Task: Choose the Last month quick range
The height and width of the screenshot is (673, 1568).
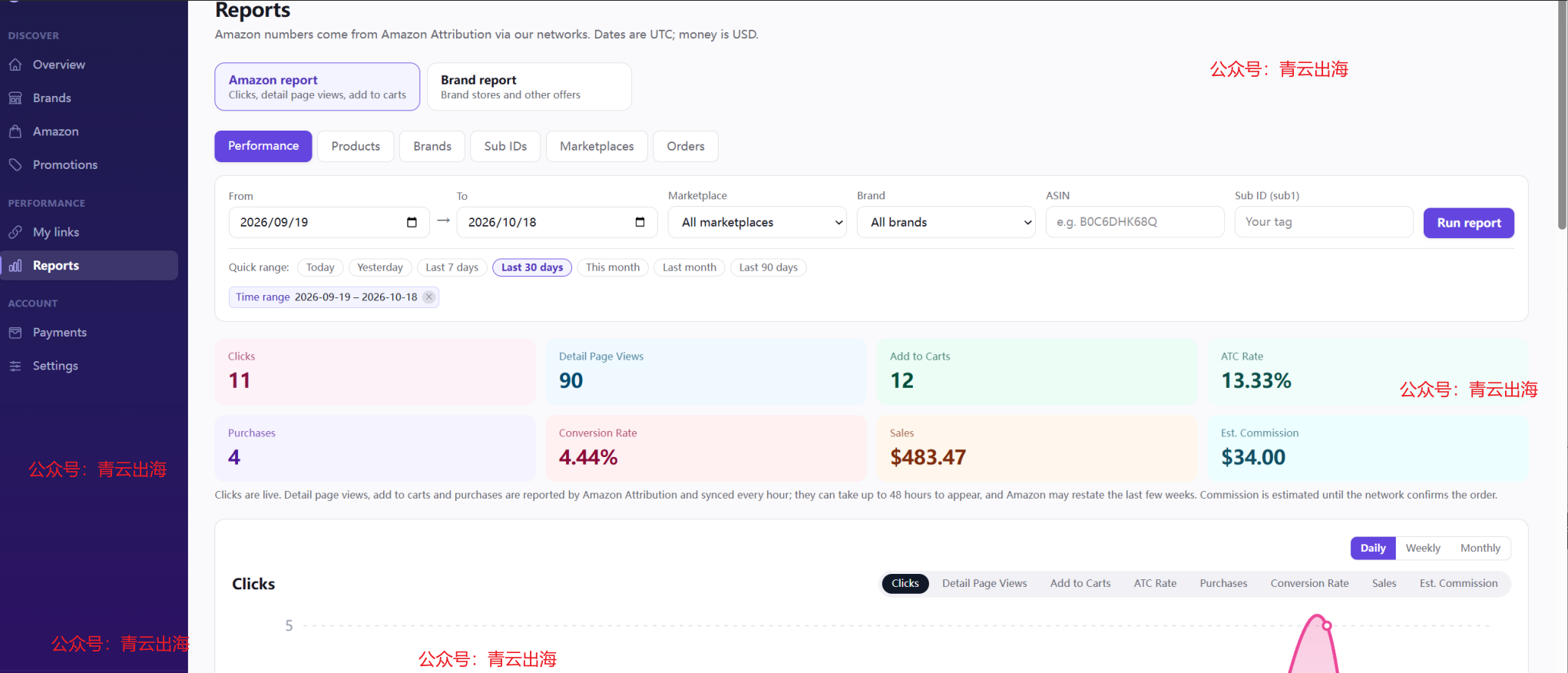Action: click(x=690, y=267)
